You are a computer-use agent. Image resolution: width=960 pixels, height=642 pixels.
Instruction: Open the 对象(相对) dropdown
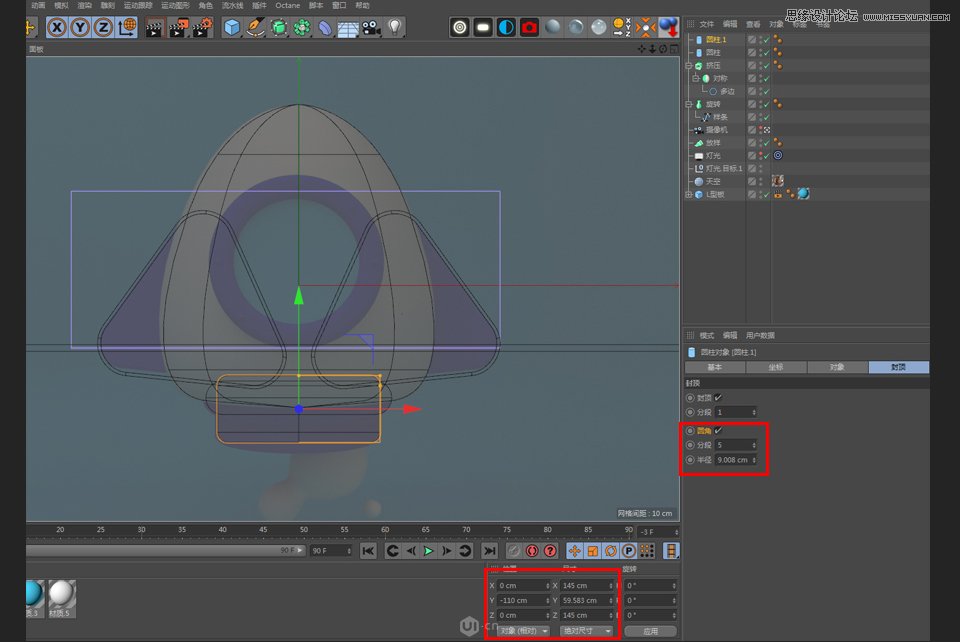(522, 631)
